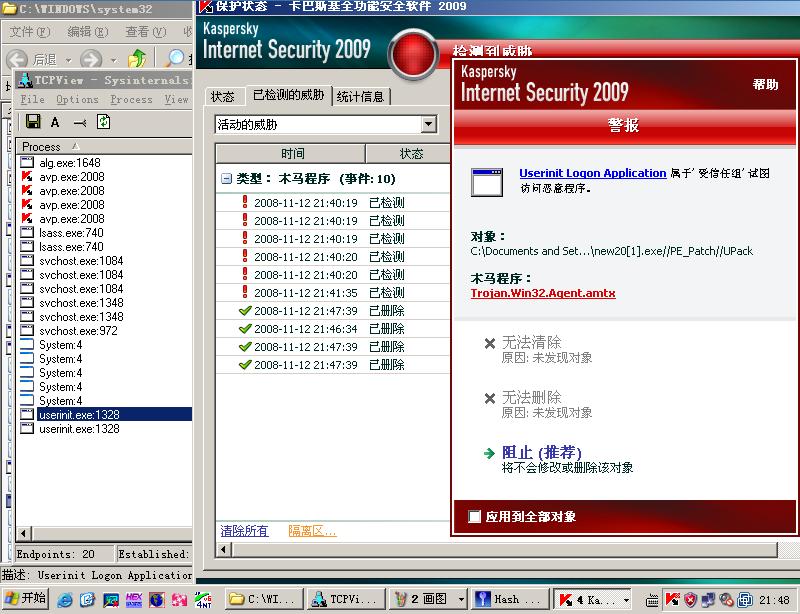Viewport: 800px width, 614px height.
Task: Toggle the TCPView resolve addresses 'A' icon
Action: (55, 122)
